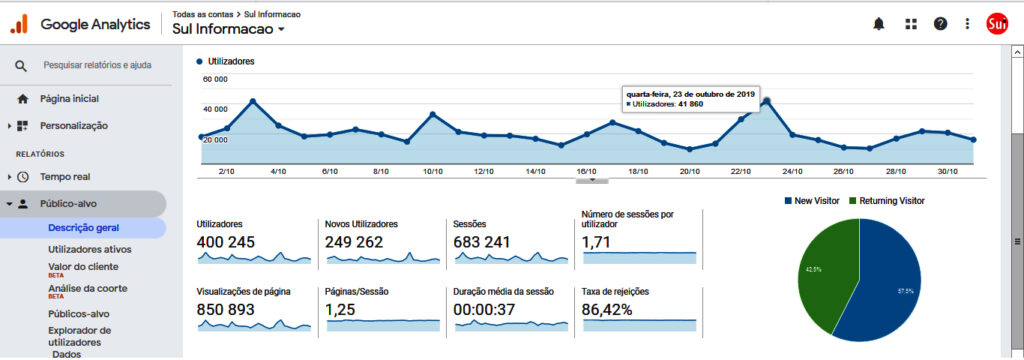Open the Tempo real menu item
Image resolution: width=1024 pixels, height=360 pixels.
(65, 177)
